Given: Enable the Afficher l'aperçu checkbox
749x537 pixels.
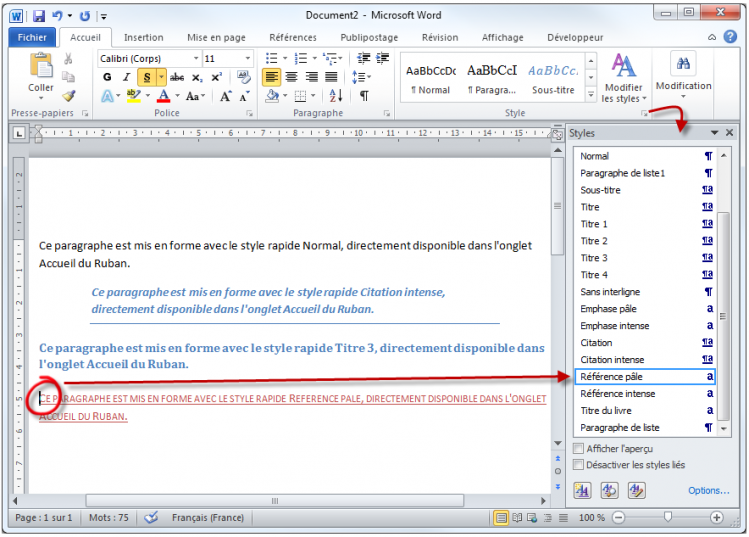Looking at the screenshot, I should [579, 449].
